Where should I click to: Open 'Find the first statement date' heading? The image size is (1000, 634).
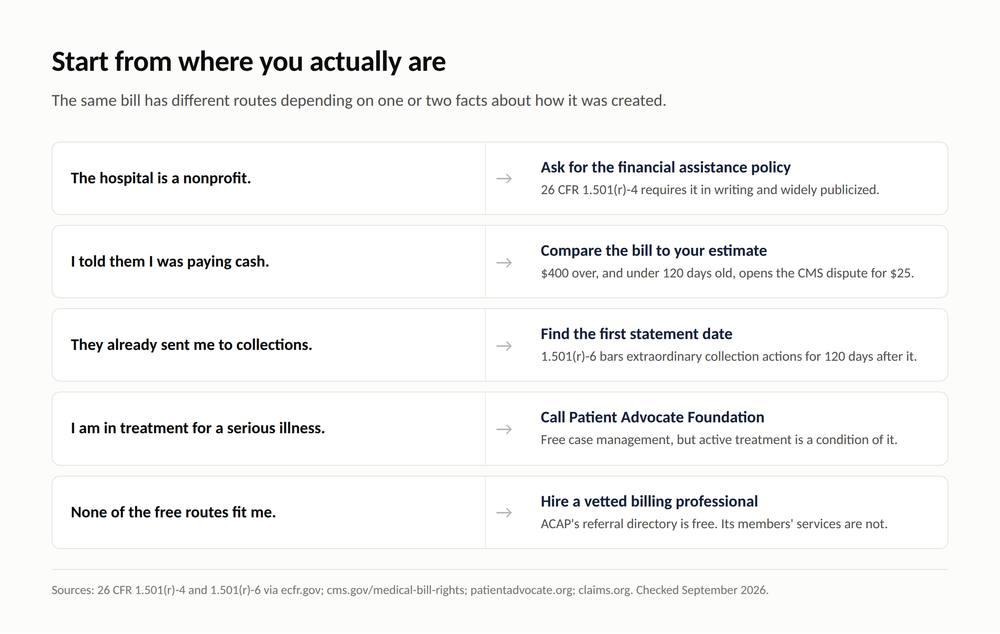(x=636, y=334)
